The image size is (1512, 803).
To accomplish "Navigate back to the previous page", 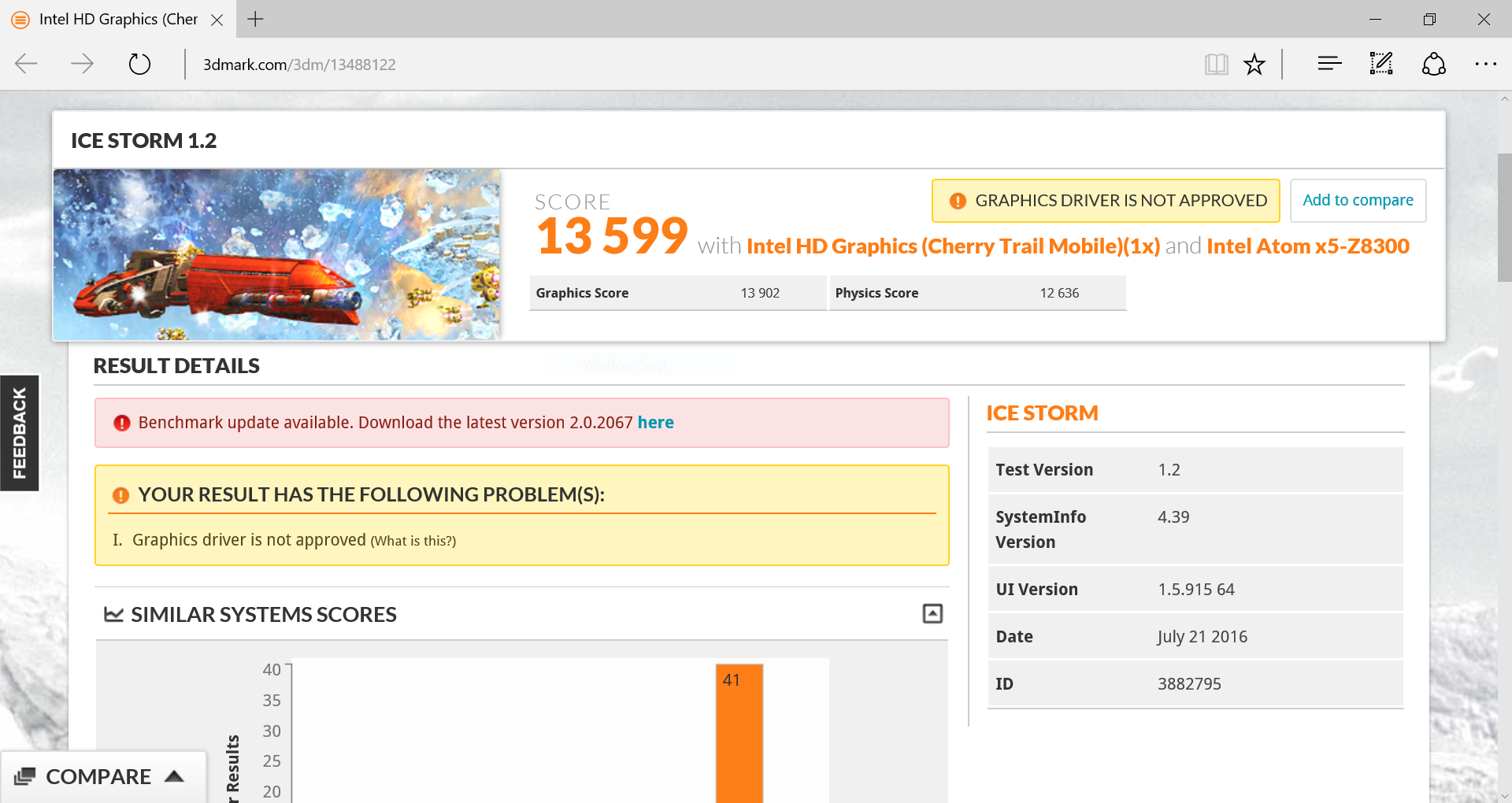I will click(x=26, y=64).
